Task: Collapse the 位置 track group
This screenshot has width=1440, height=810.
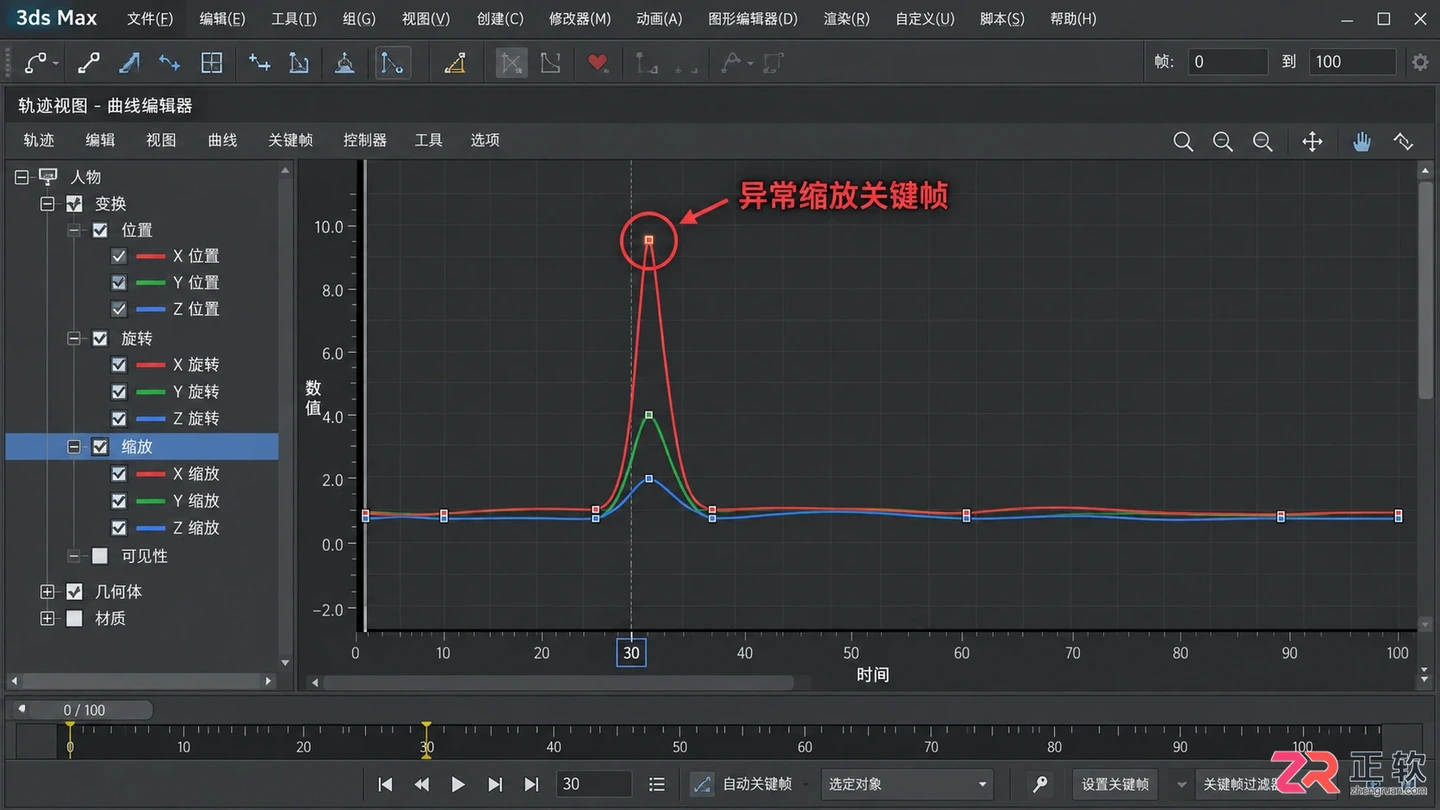Action: pyautogui.click(x=74, y=230)
